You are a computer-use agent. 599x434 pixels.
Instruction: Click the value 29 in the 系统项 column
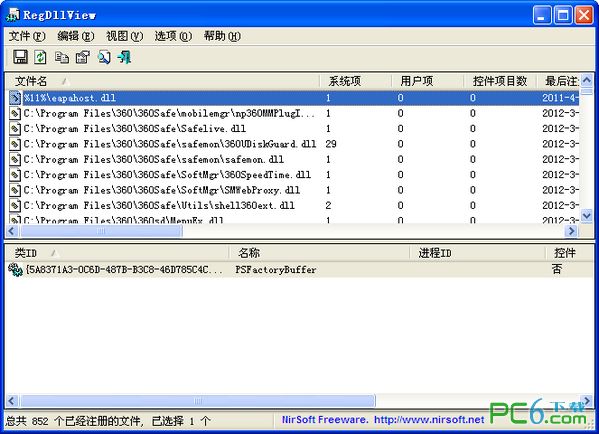[331, 144]
